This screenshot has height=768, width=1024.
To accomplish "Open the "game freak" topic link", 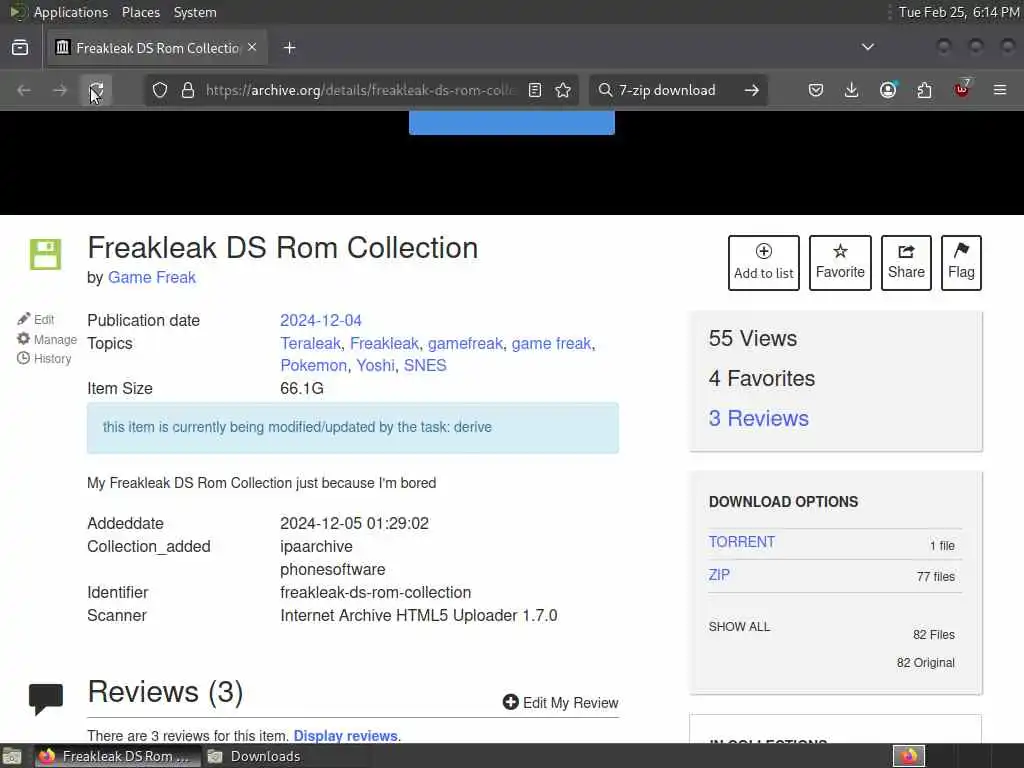I will pyautogui.click(x=551, y=344).
